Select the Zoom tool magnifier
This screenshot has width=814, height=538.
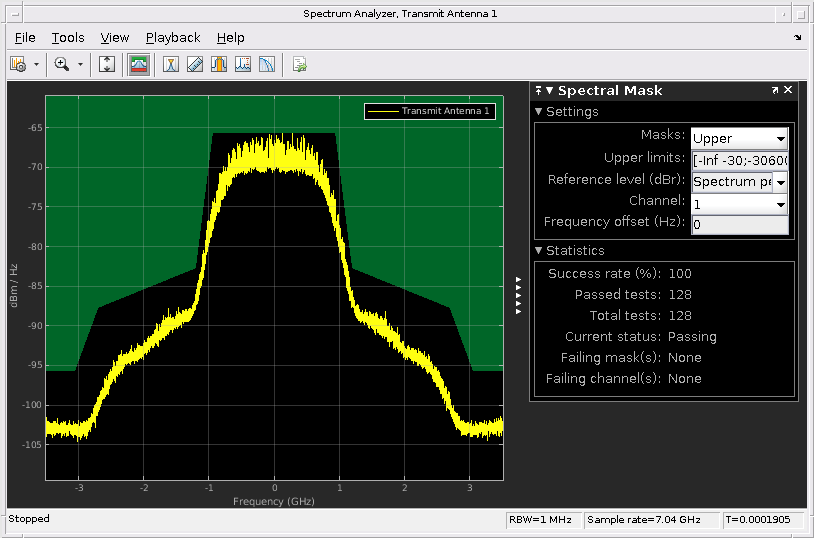[61, 64]
